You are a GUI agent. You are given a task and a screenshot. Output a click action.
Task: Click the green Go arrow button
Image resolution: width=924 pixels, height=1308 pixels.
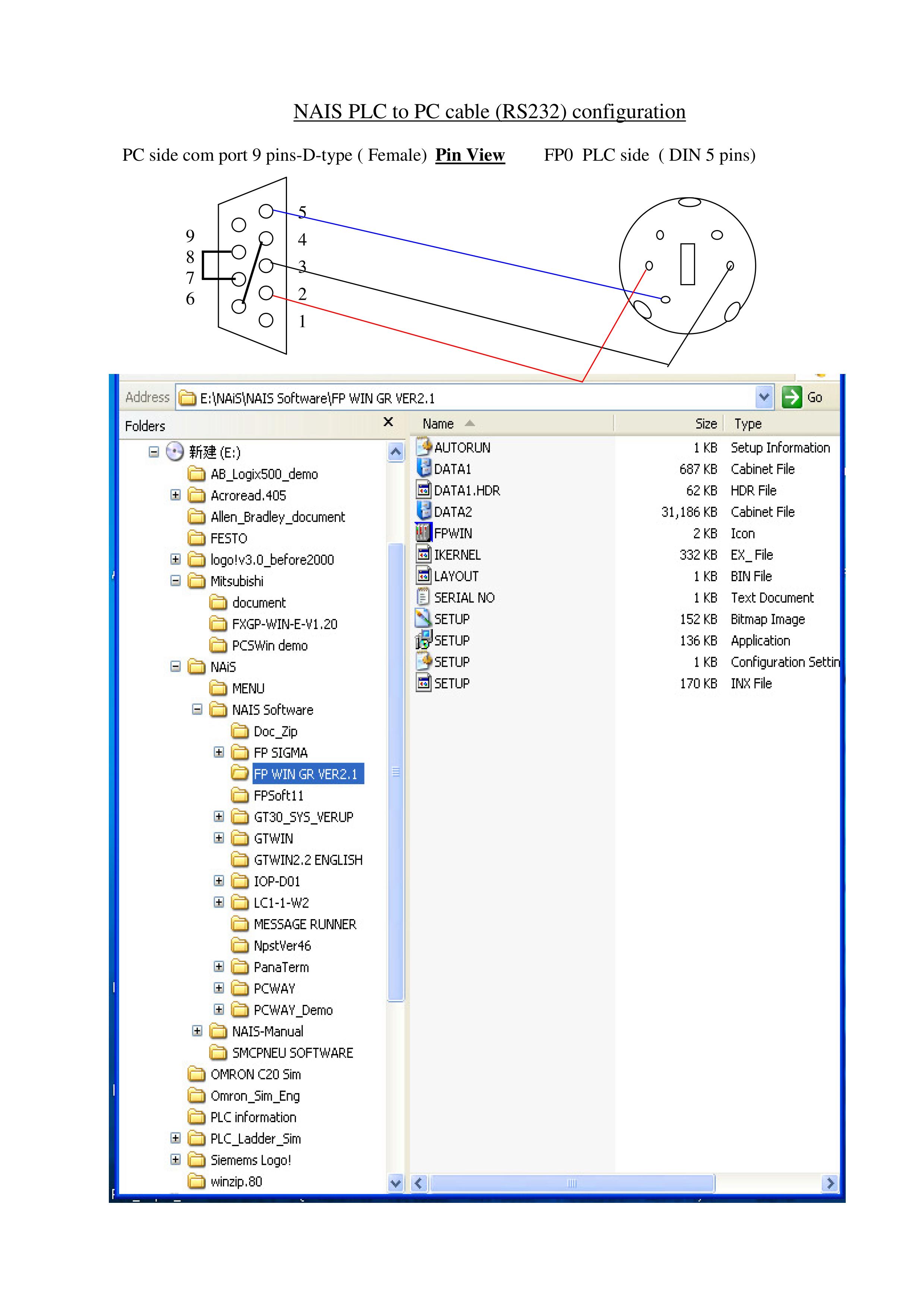pyautogui.click(x=792, y=397)
